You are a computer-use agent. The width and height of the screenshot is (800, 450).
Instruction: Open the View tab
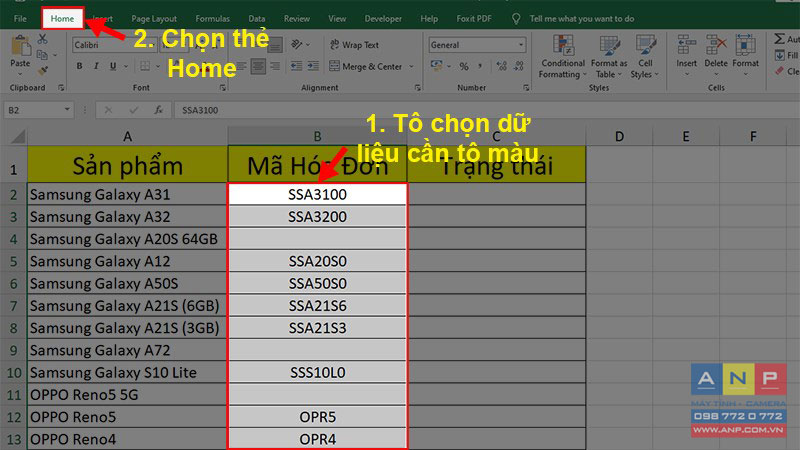(x=337, y=19)
